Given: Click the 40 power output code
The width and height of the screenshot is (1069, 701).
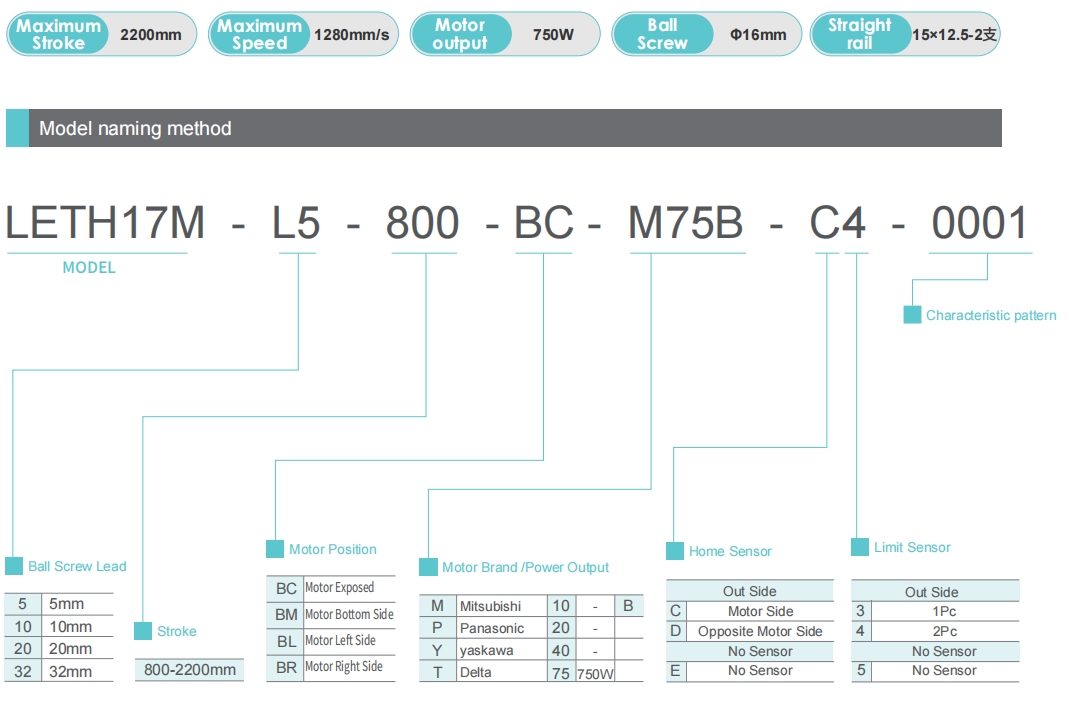Looking at the screenshot, I should coord(561,650).
